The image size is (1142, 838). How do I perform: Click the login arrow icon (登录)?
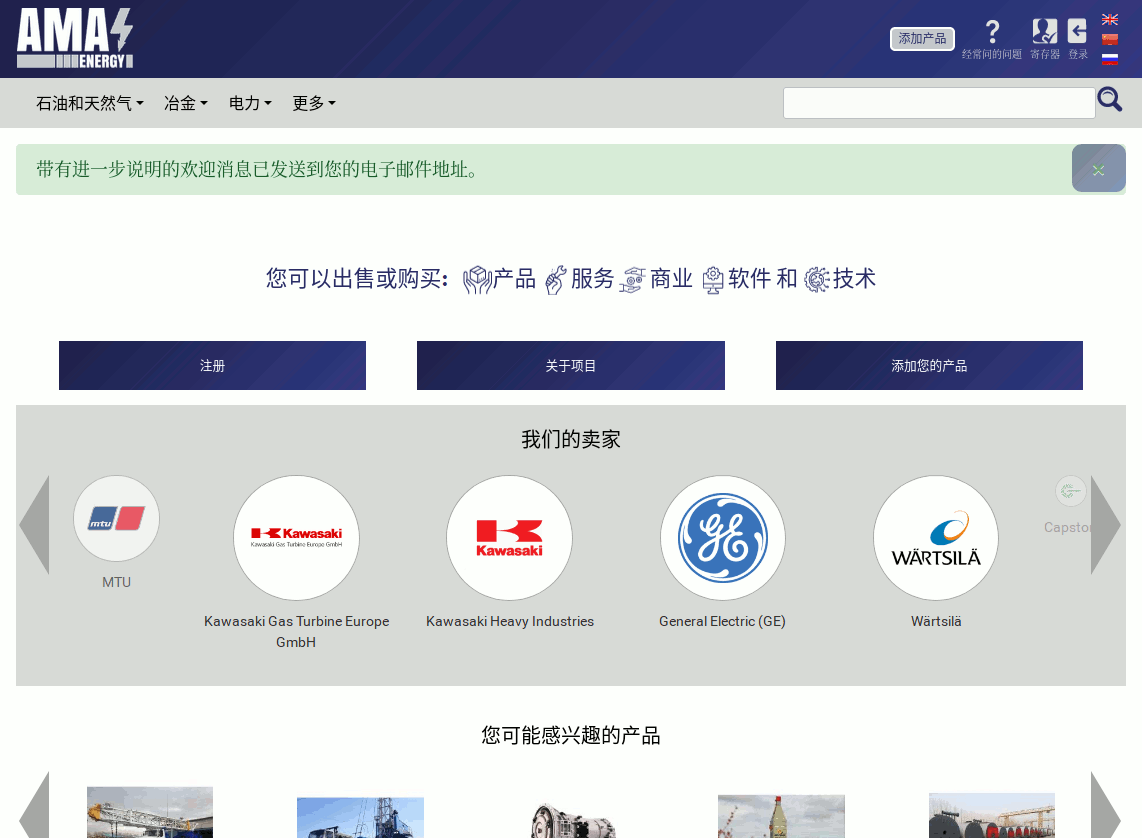tap(1077, 32)
